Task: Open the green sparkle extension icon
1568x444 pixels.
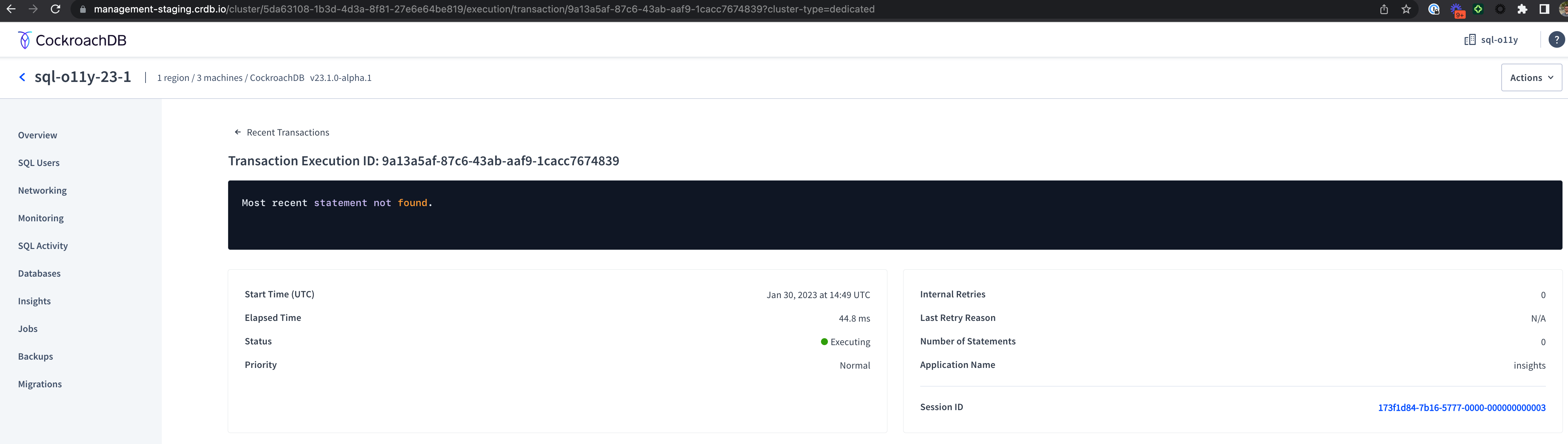Action: pyautogui.click(x=1478, y=9)
